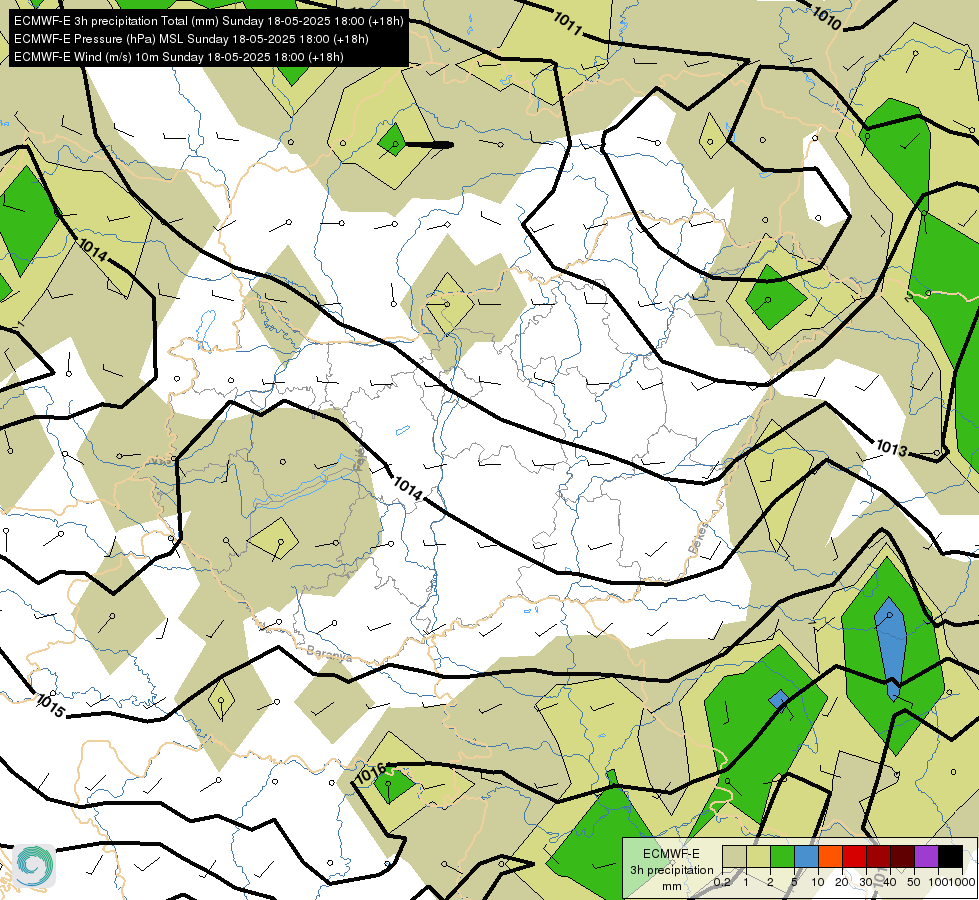Select the tan 0.2–1 mm legend swatch
This screenshot has width=979, height=900.
click(x=734, y=857)
